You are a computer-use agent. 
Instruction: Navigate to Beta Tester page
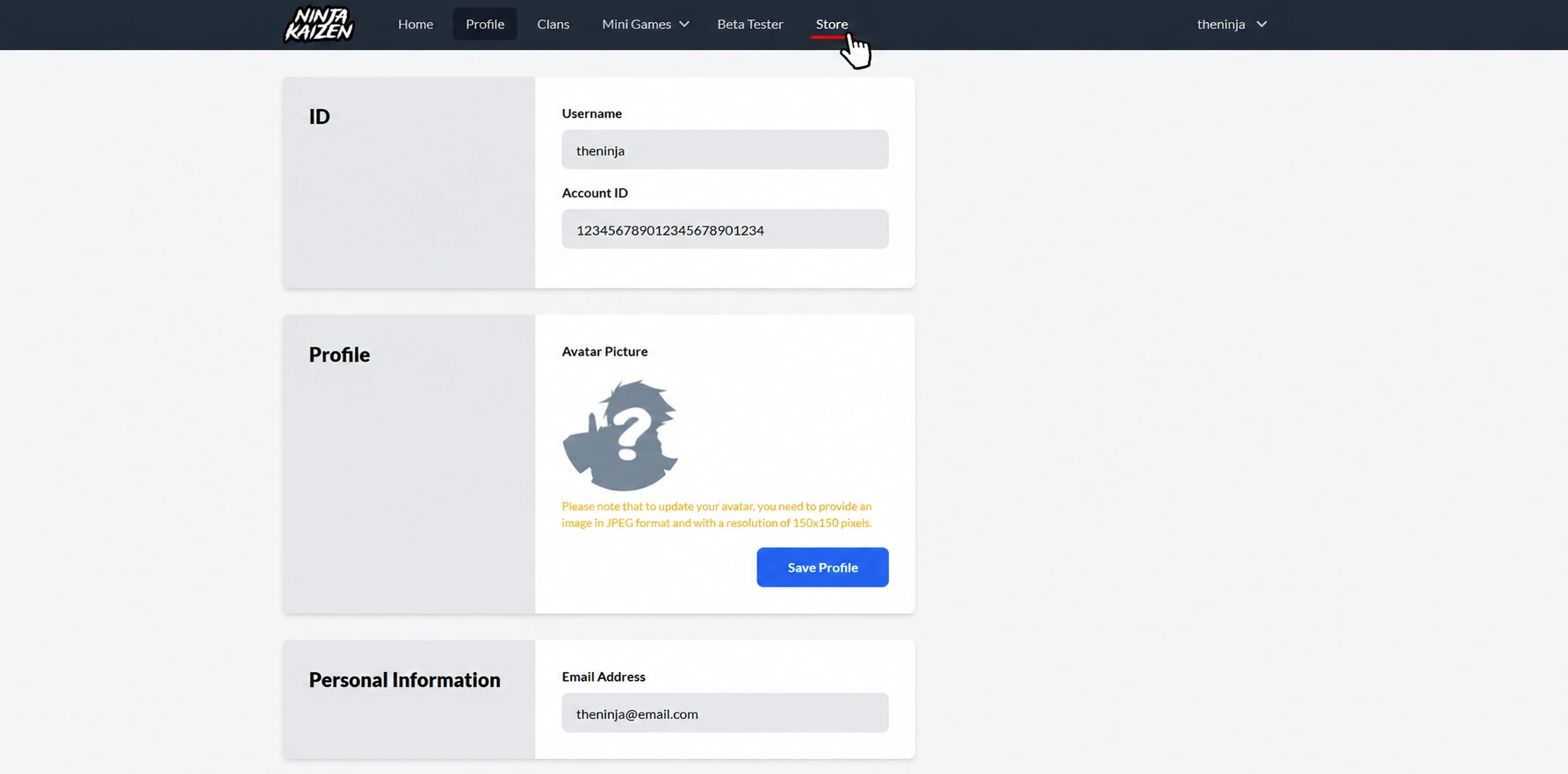pos(750,24)
